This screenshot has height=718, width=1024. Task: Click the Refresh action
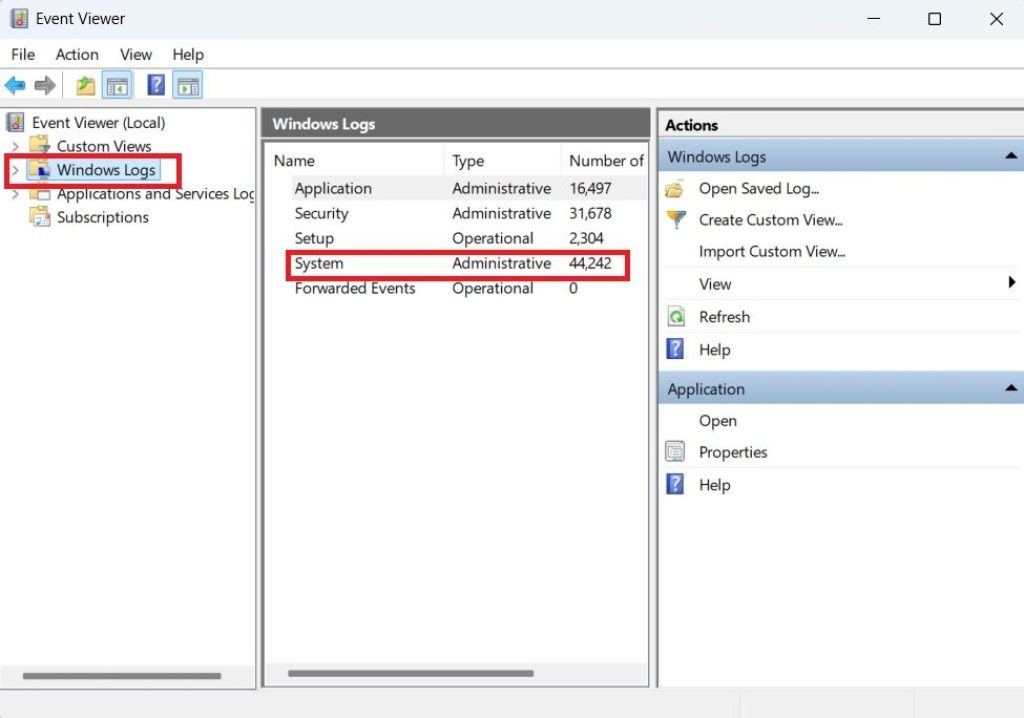(x=724, y=317)
